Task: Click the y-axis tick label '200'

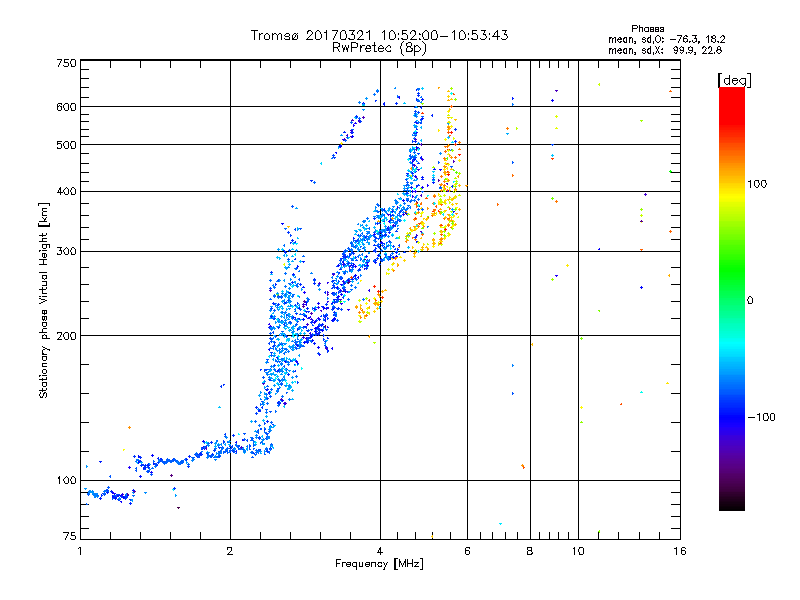Action: pyautogui.click(x=66, y=336)
